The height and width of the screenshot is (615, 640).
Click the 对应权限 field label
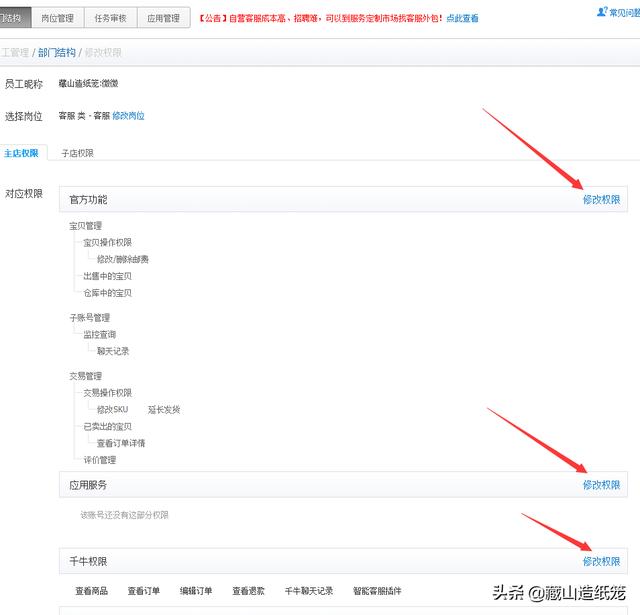click(24, 193)
